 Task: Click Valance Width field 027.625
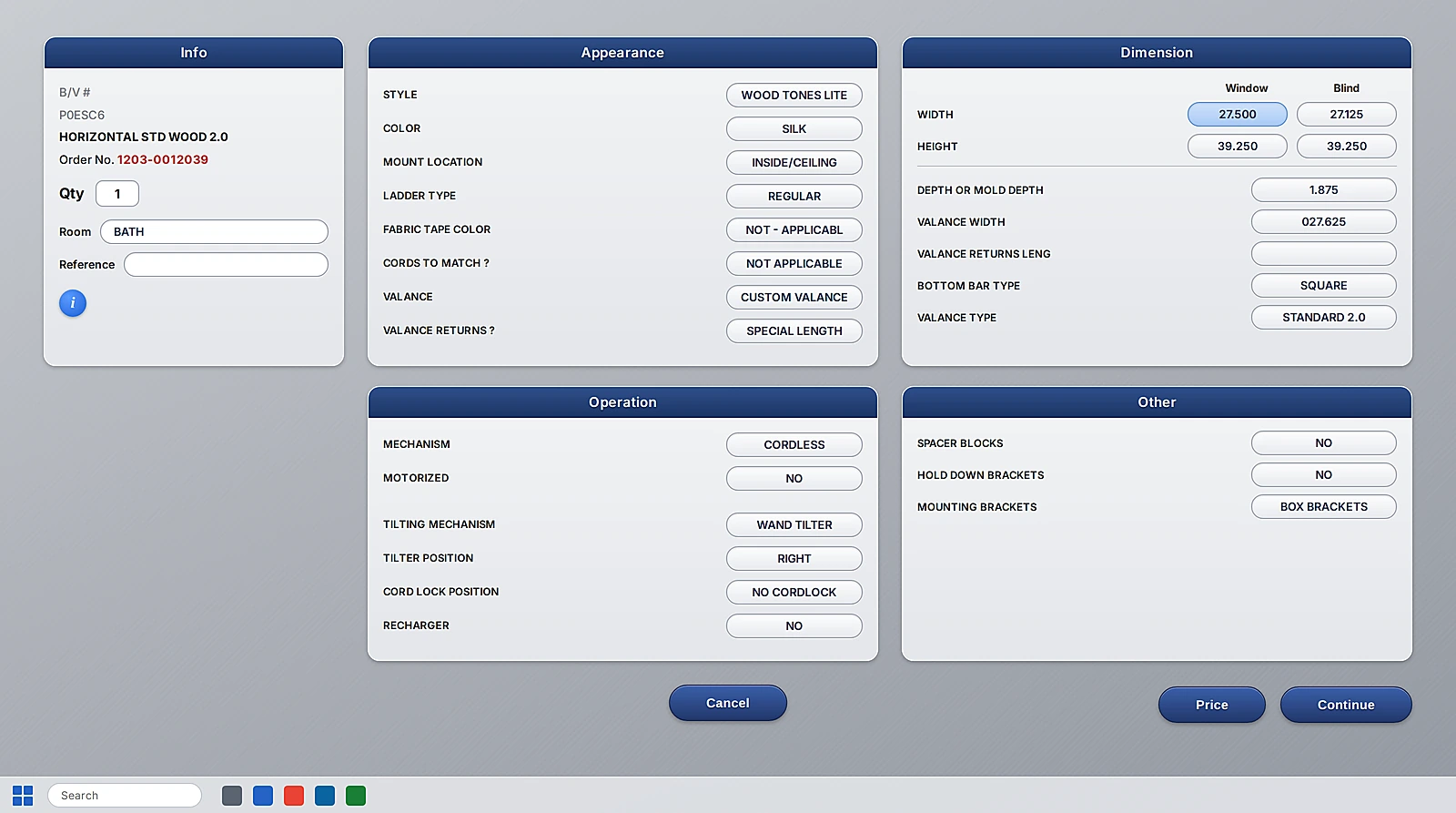click(x=1324, y=222)
